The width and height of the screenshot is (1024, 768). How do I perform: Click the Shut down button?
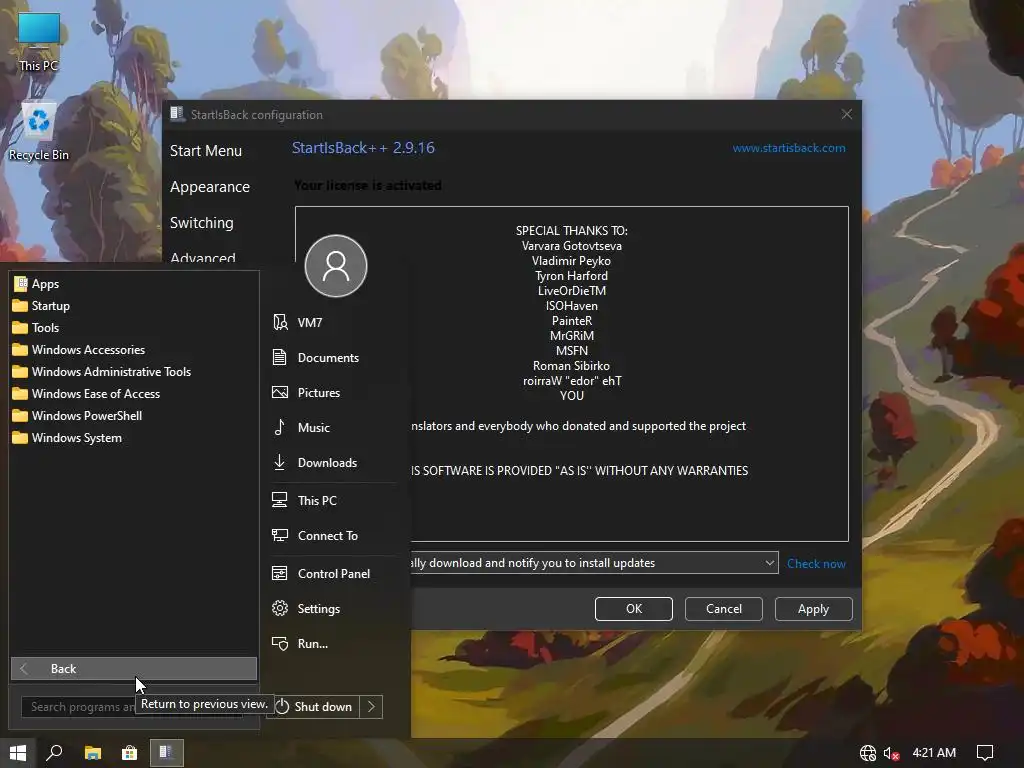pos(316,707)
